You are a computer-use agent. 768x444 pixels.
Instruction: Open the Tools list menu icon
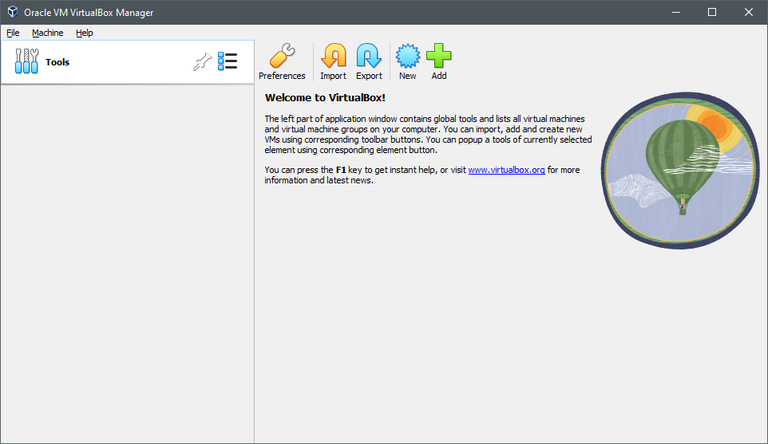[x=228, y=62]
